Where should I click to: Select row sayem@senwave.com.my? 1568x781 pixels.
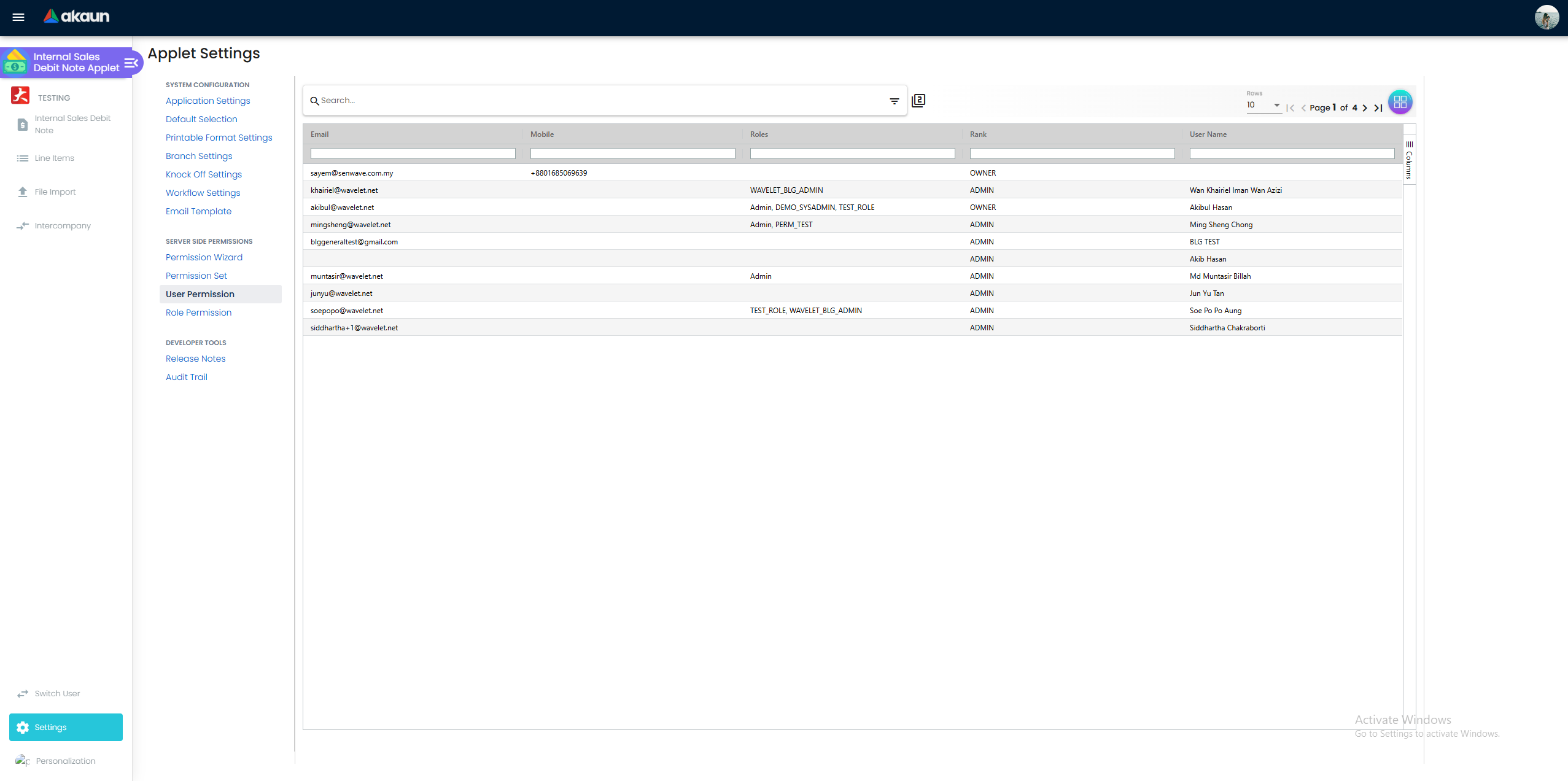[853, 173]
